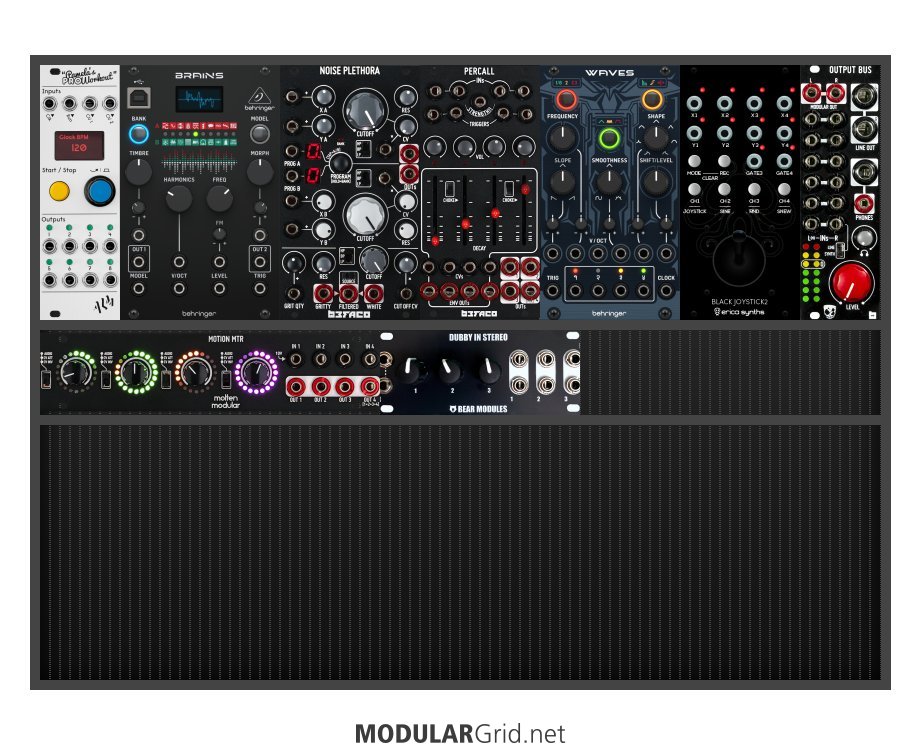Click the blue encoder knob on Pamela's PRO Workout
The height and width of the screenshot is (755, 921).
[x=100, y=191]
